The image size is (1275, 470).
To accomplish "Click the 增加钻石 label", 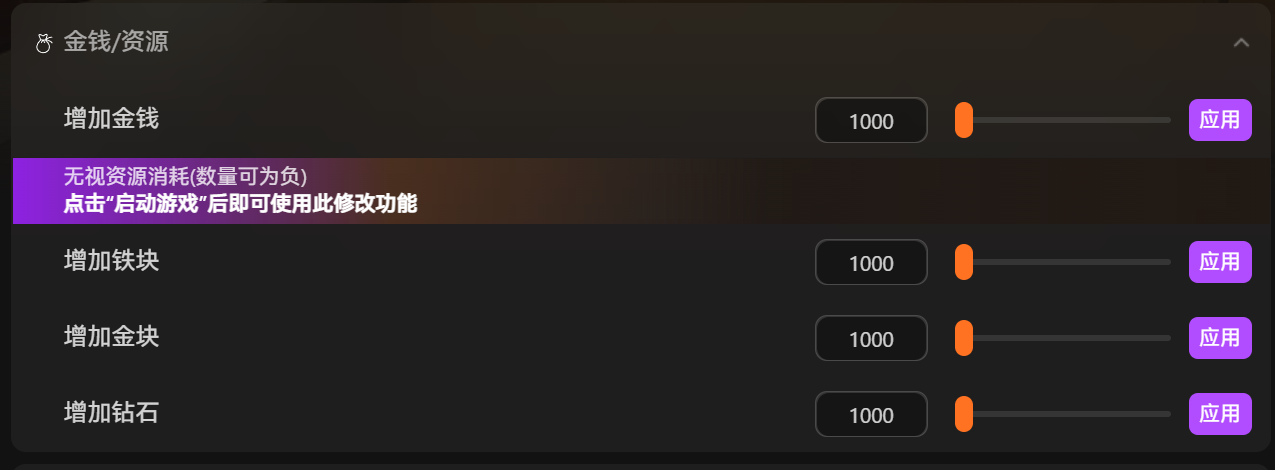I will [111, 413].
